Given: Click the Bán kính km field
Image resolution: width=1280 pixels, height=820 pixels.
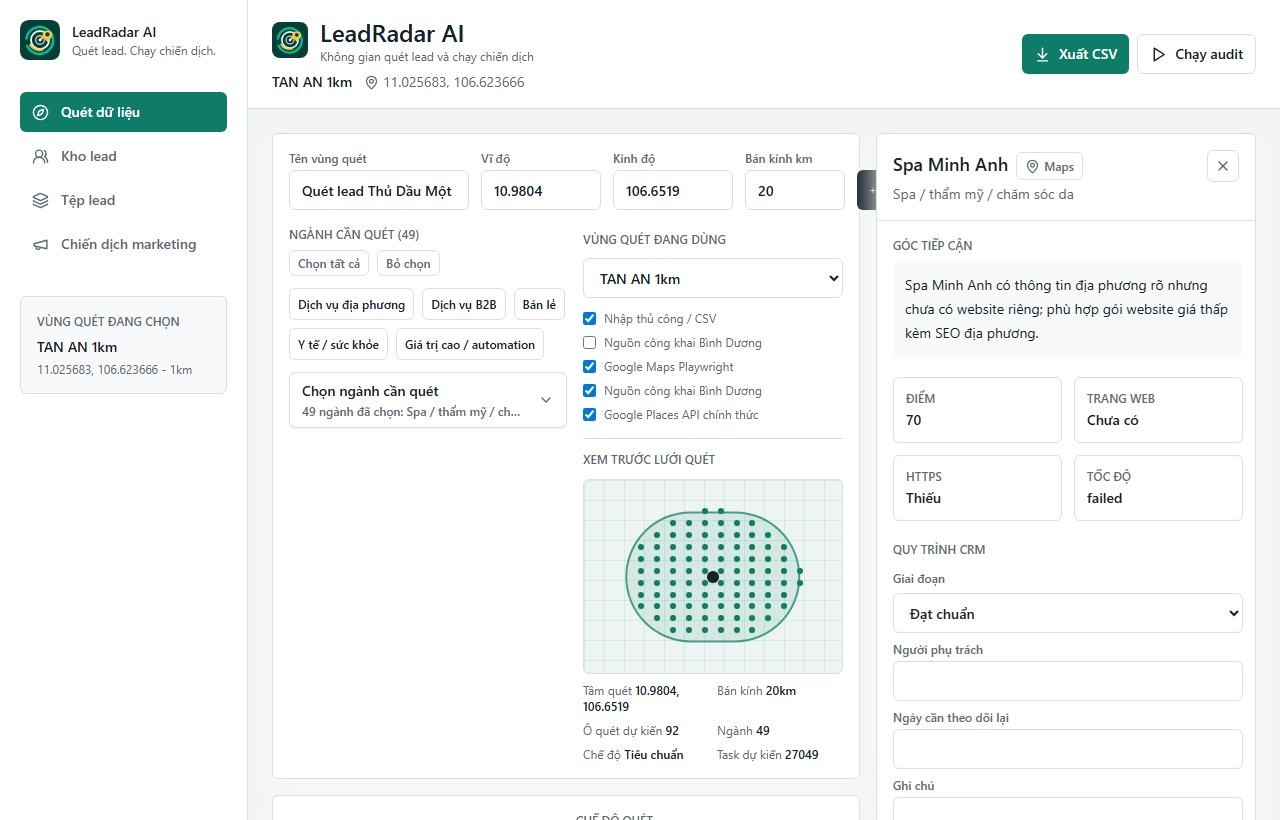Looking at the screenshot, I should point(795,190).
